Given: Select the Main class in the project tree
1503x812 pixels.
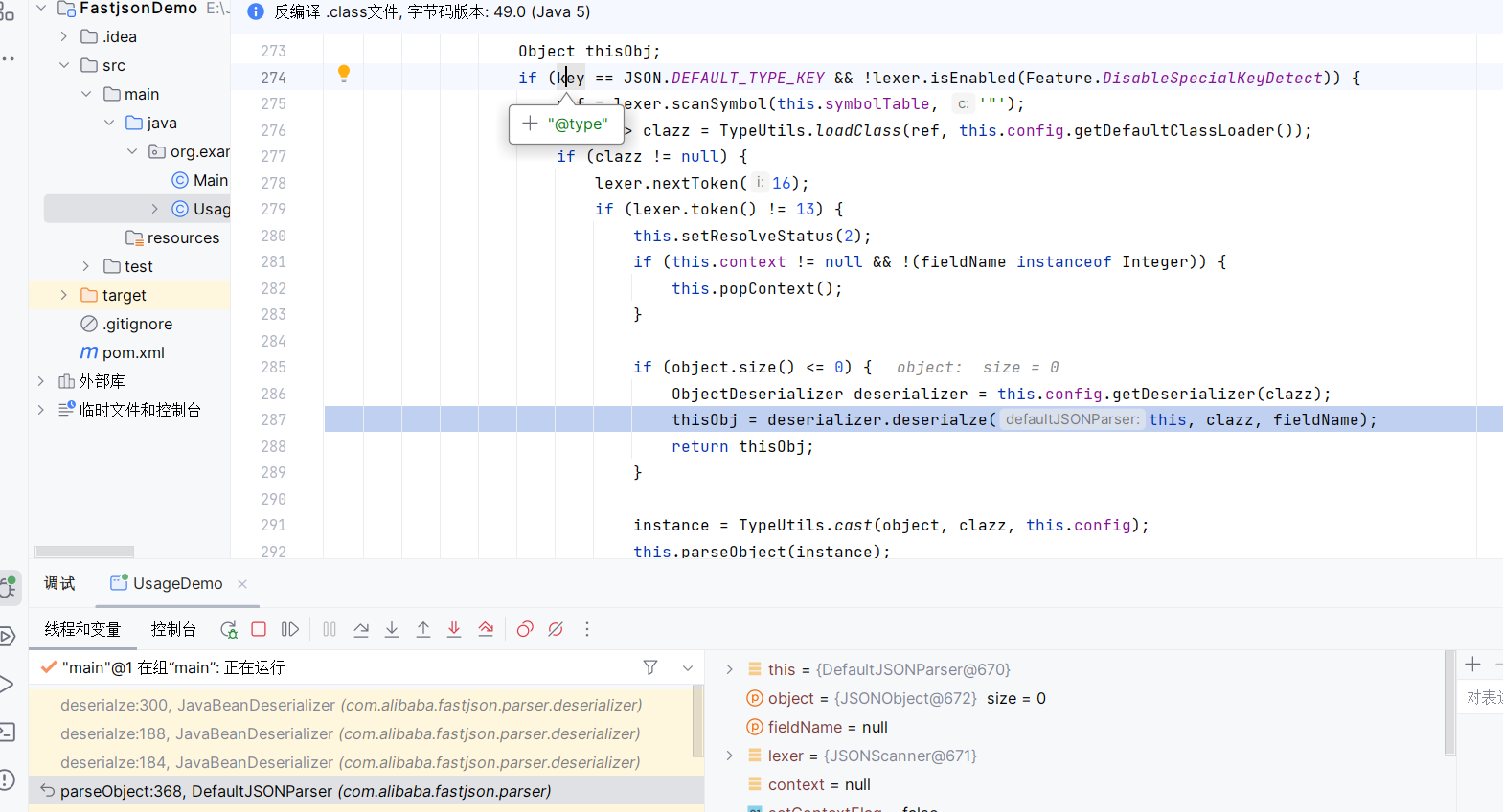Looking at the screenshot, I should coord(200,180).
